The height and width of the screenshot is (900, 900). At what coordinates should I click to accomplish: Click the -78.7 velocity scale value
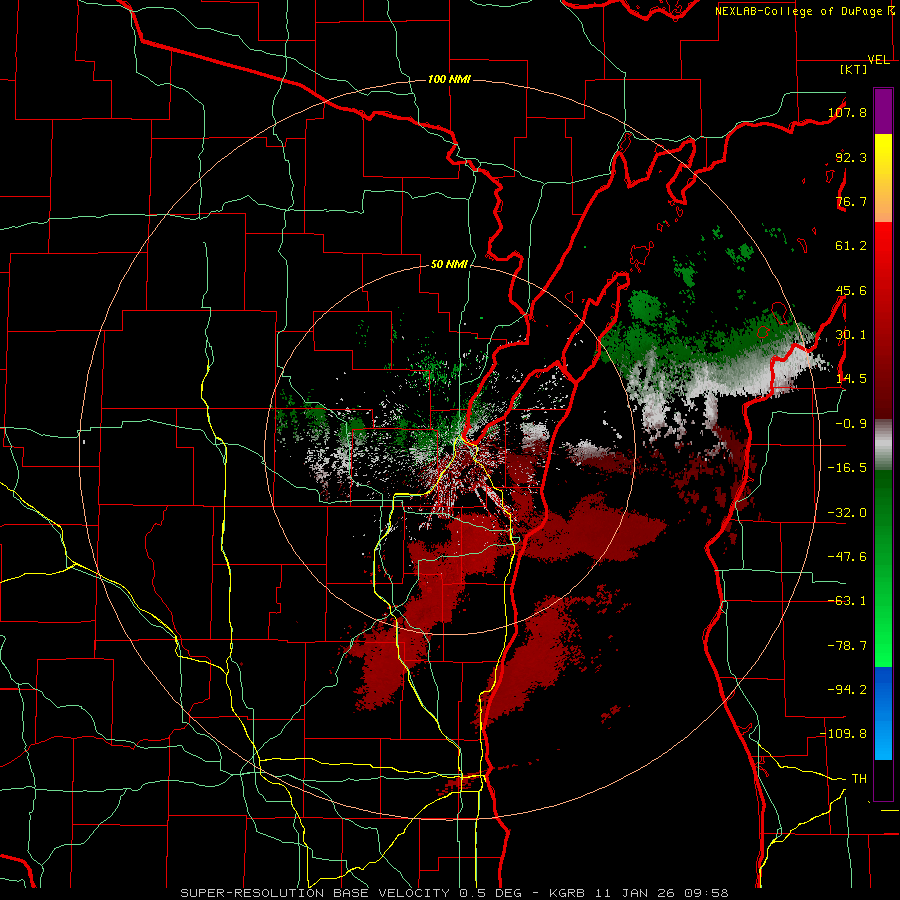pos(847,646)
